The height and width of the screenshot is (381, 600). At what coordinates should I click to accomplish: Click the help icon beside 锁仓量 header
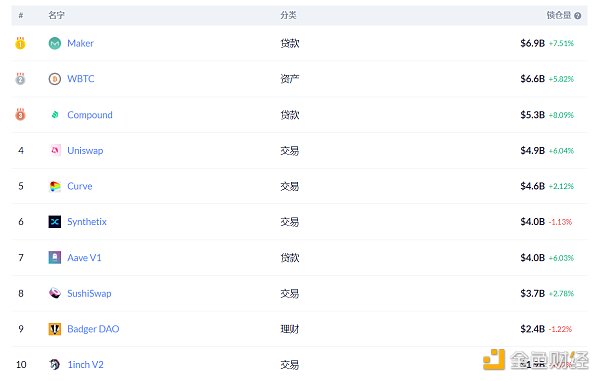578,16
